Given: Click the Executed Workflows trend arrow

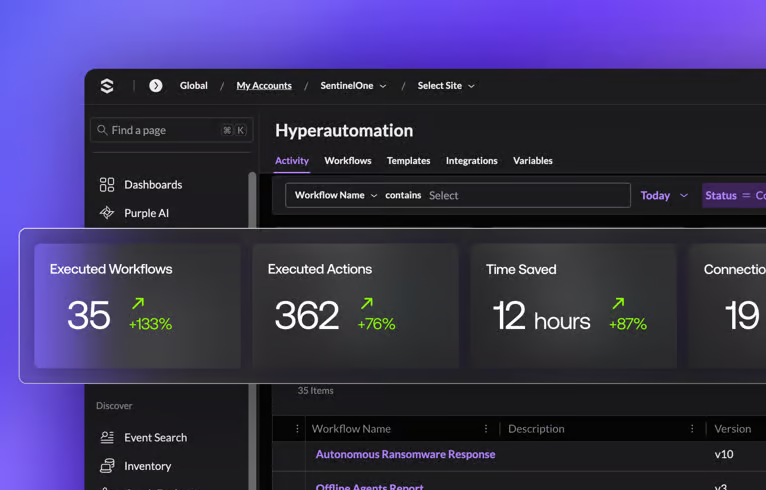Looking at the screenshot, I should 138,303.
